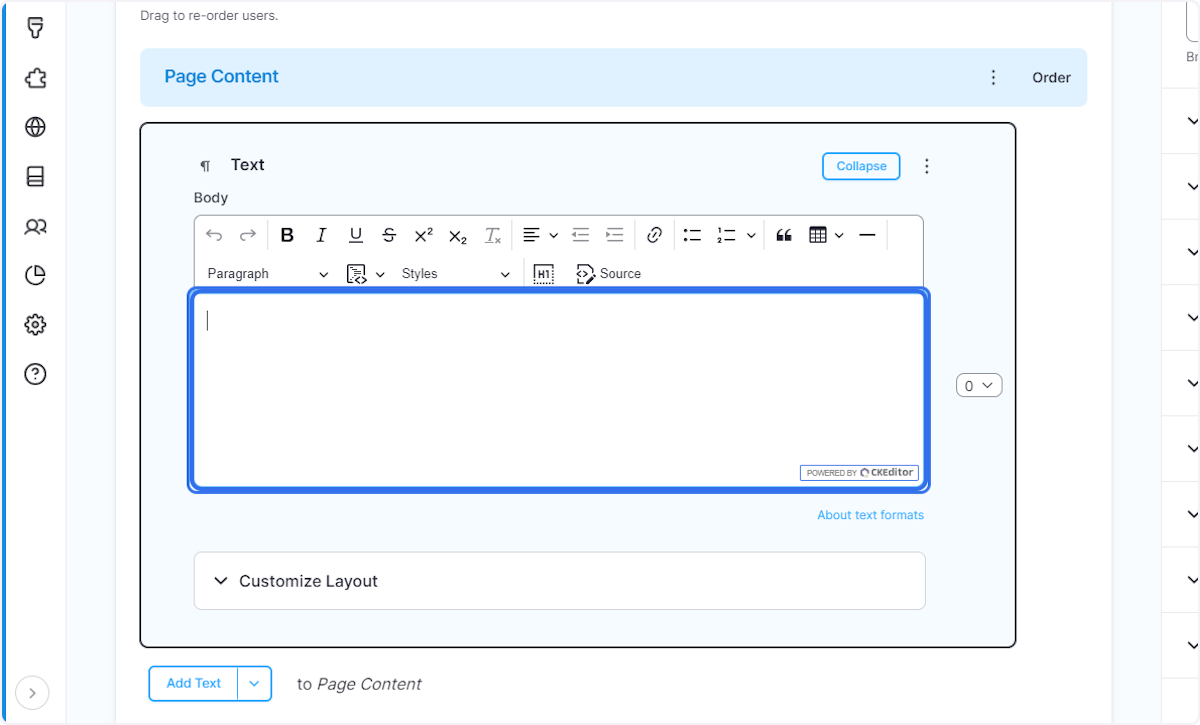Open the Source view of the editor
This screenshot has height=725, width=1200.
pyautogui.click(x=609, y=273)
